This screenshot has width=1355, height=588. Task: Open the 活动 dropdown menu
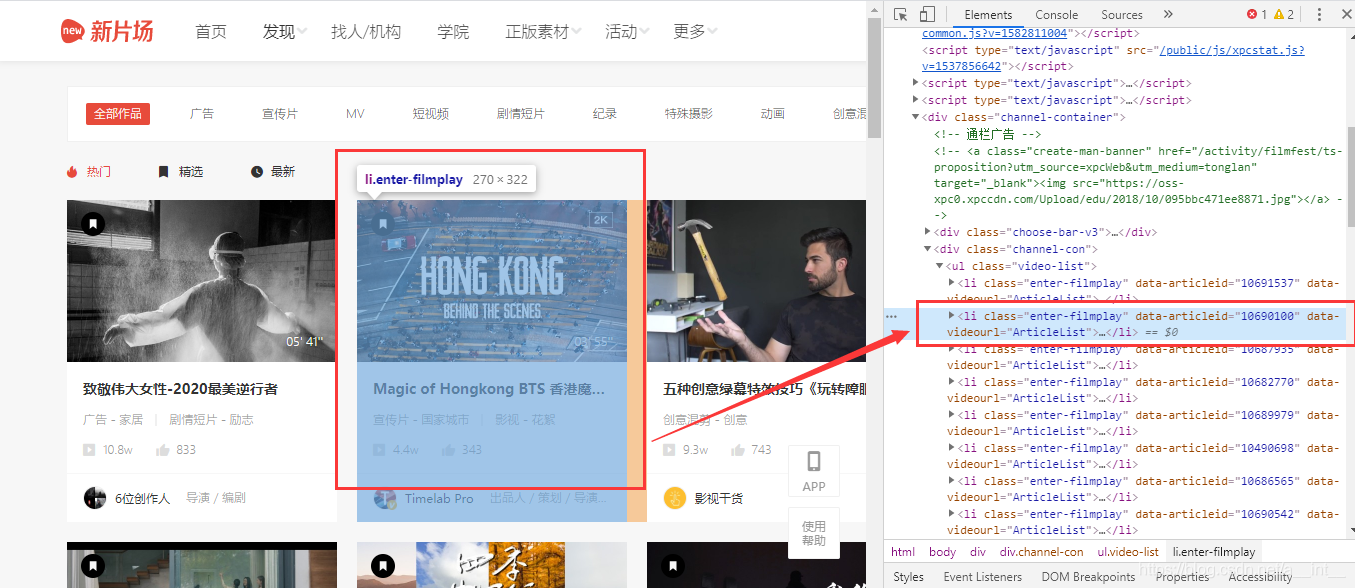(x=628, y=32)
